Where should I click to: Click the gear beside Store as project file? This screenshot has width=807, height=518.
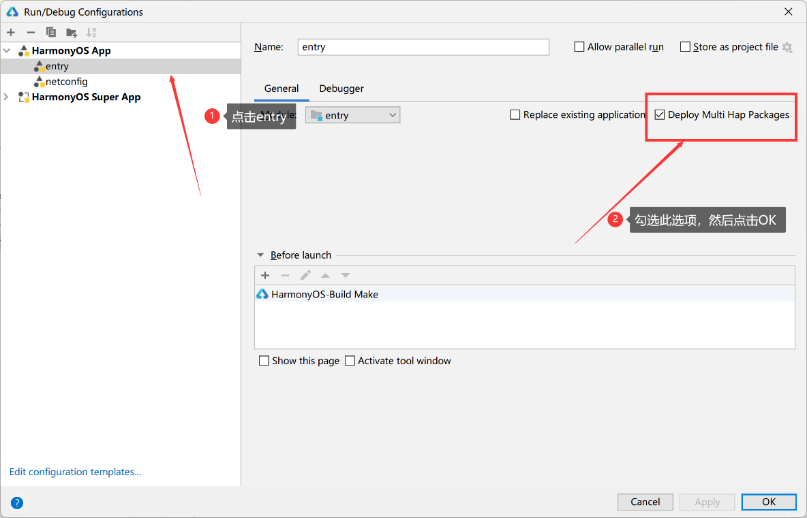point(787,47)
